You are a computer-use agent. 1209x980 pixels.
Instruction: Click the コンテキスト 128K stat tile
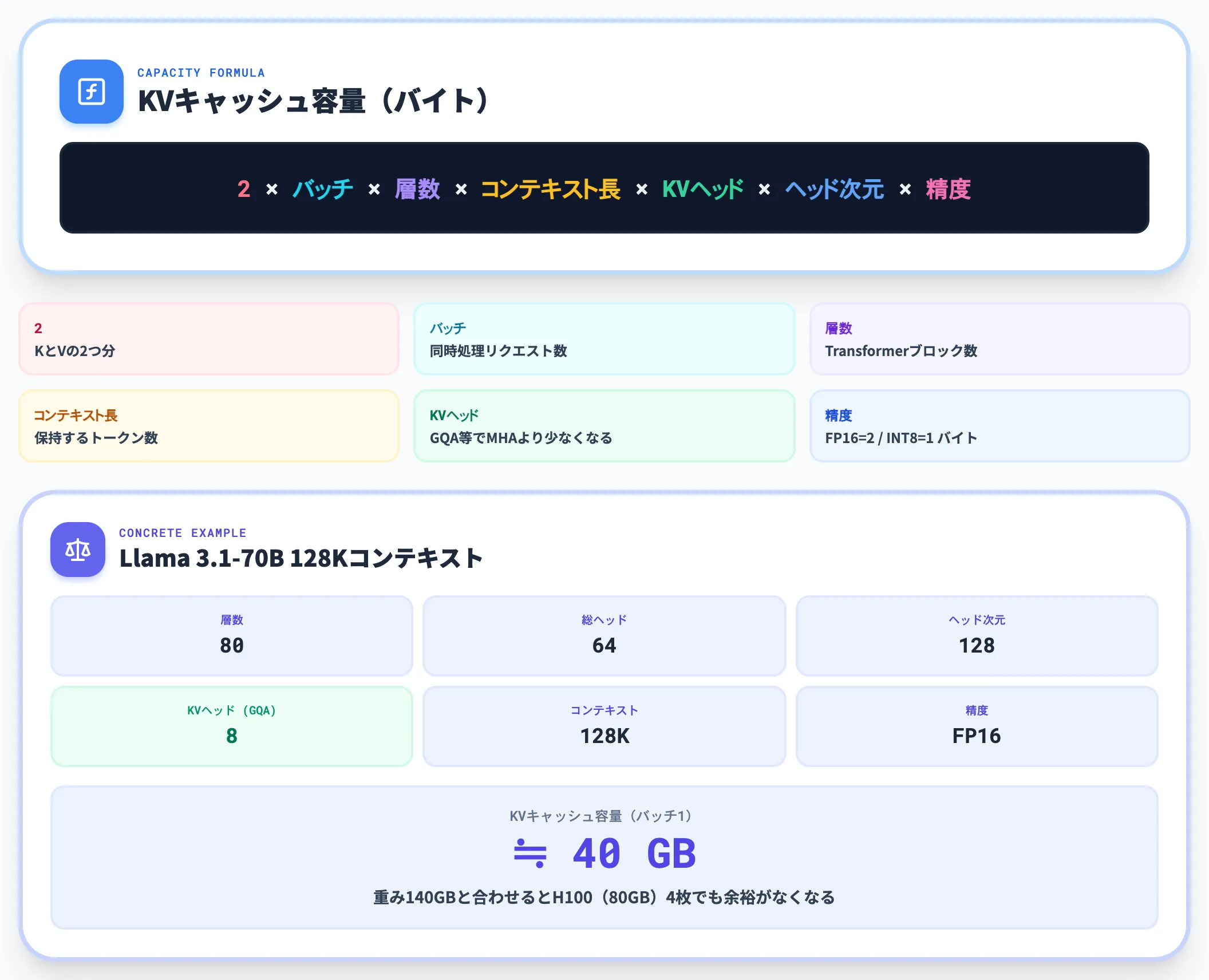tap(604, 726)
